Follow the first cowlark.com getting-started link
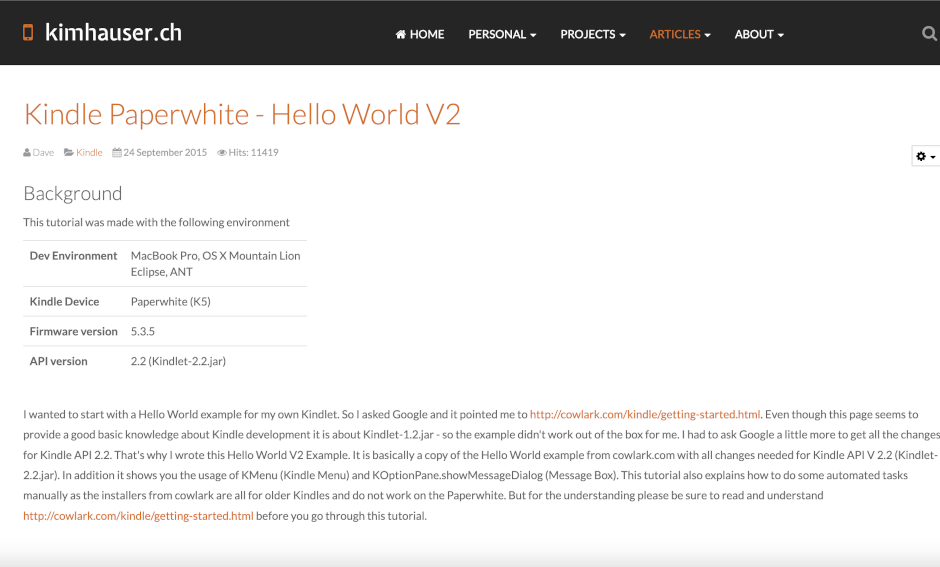Screen dimensions: 940x567 (645, 414)
